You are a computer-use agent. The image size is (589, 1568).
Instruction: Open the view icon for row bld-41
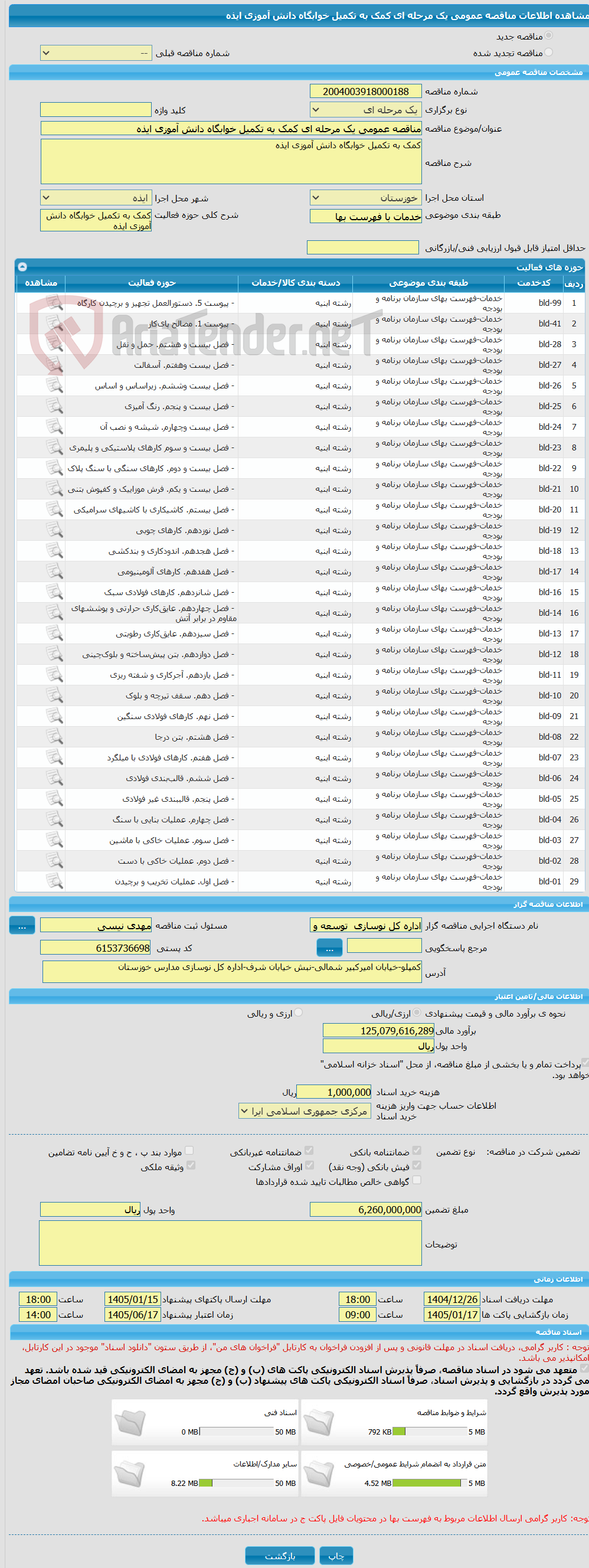point(55,323)
